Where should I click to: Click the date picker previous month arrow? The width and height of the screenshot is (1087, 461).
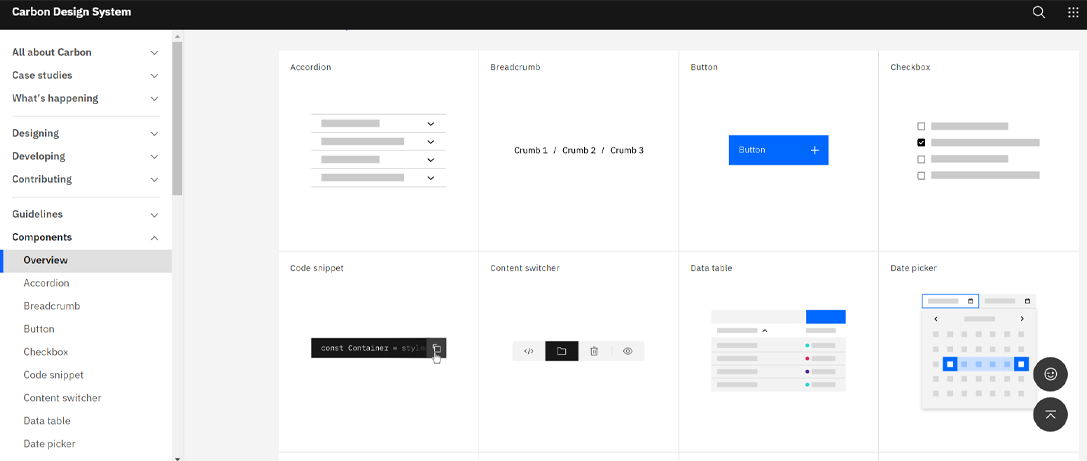point(936,319)
